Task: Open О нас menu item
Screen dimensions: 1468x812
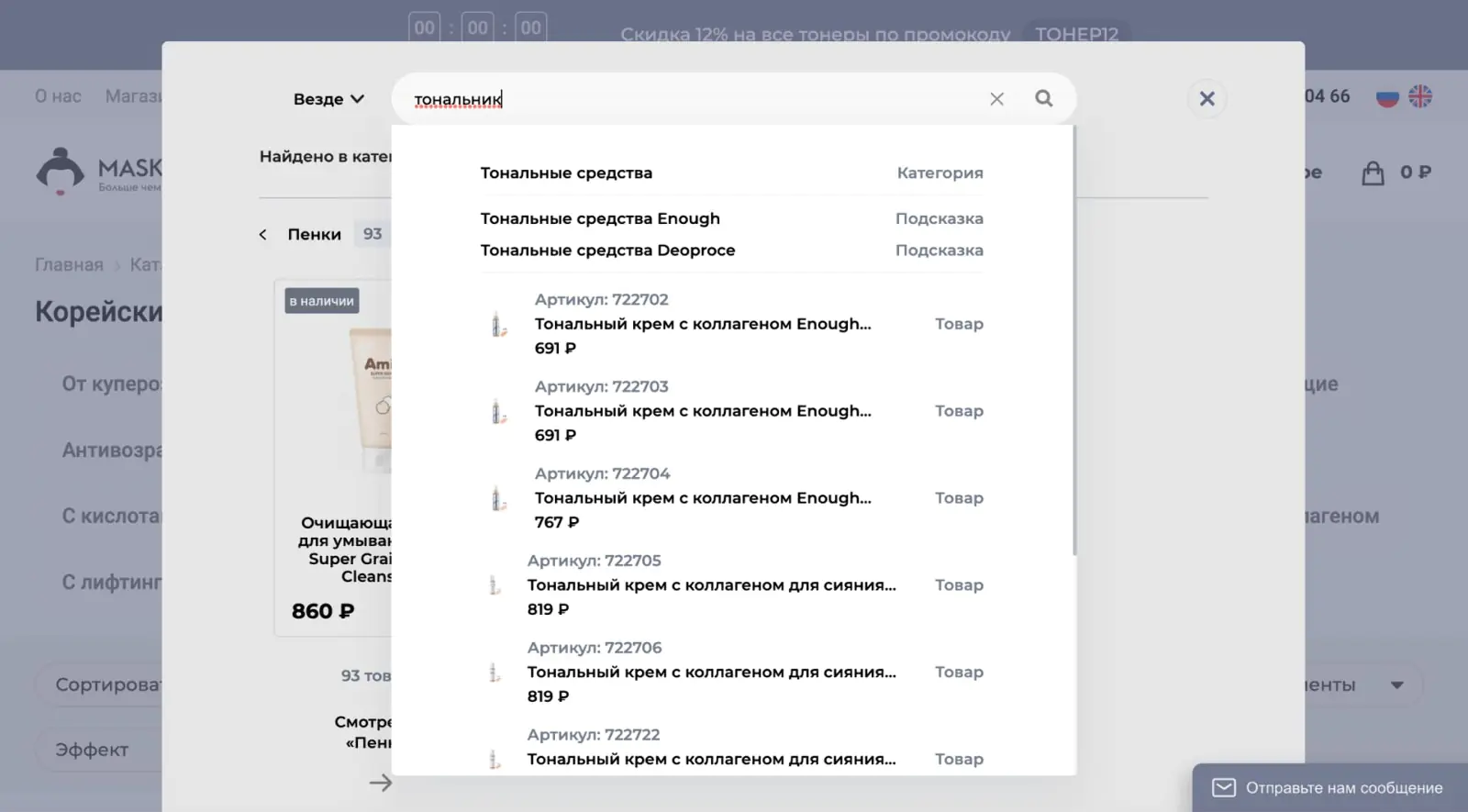Action: (58, 96)
